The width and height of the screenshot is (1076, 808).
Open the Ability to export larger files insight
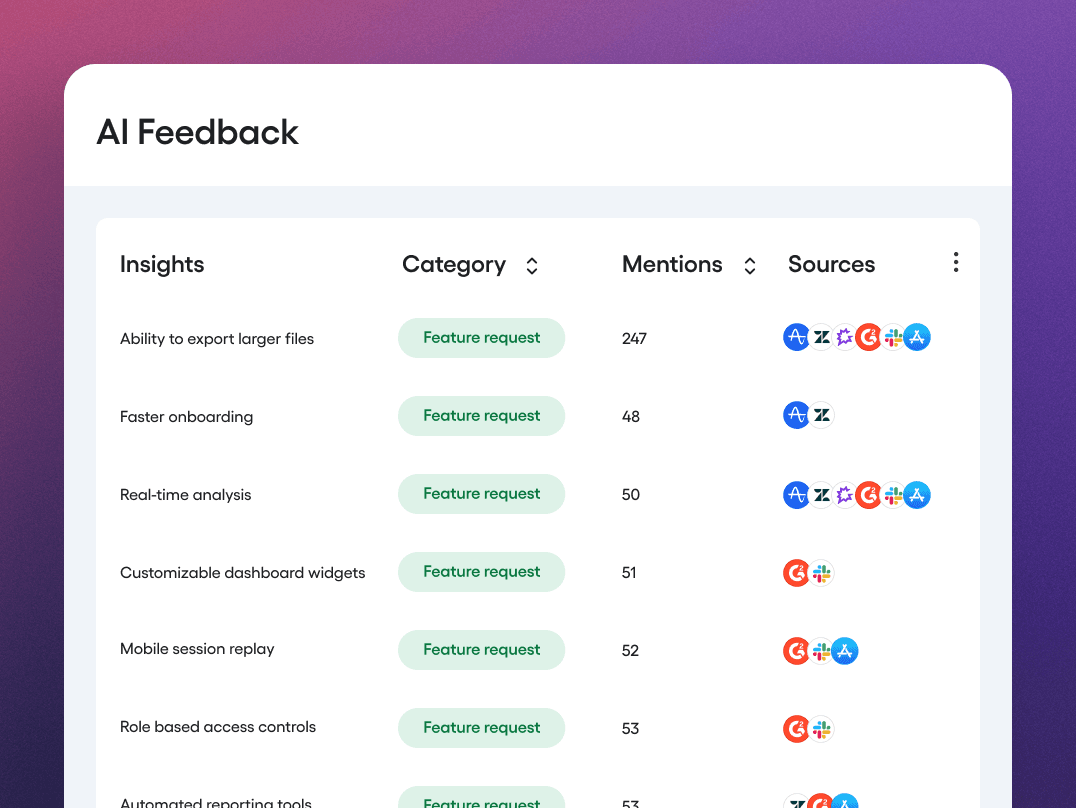(x=216, y=338)
